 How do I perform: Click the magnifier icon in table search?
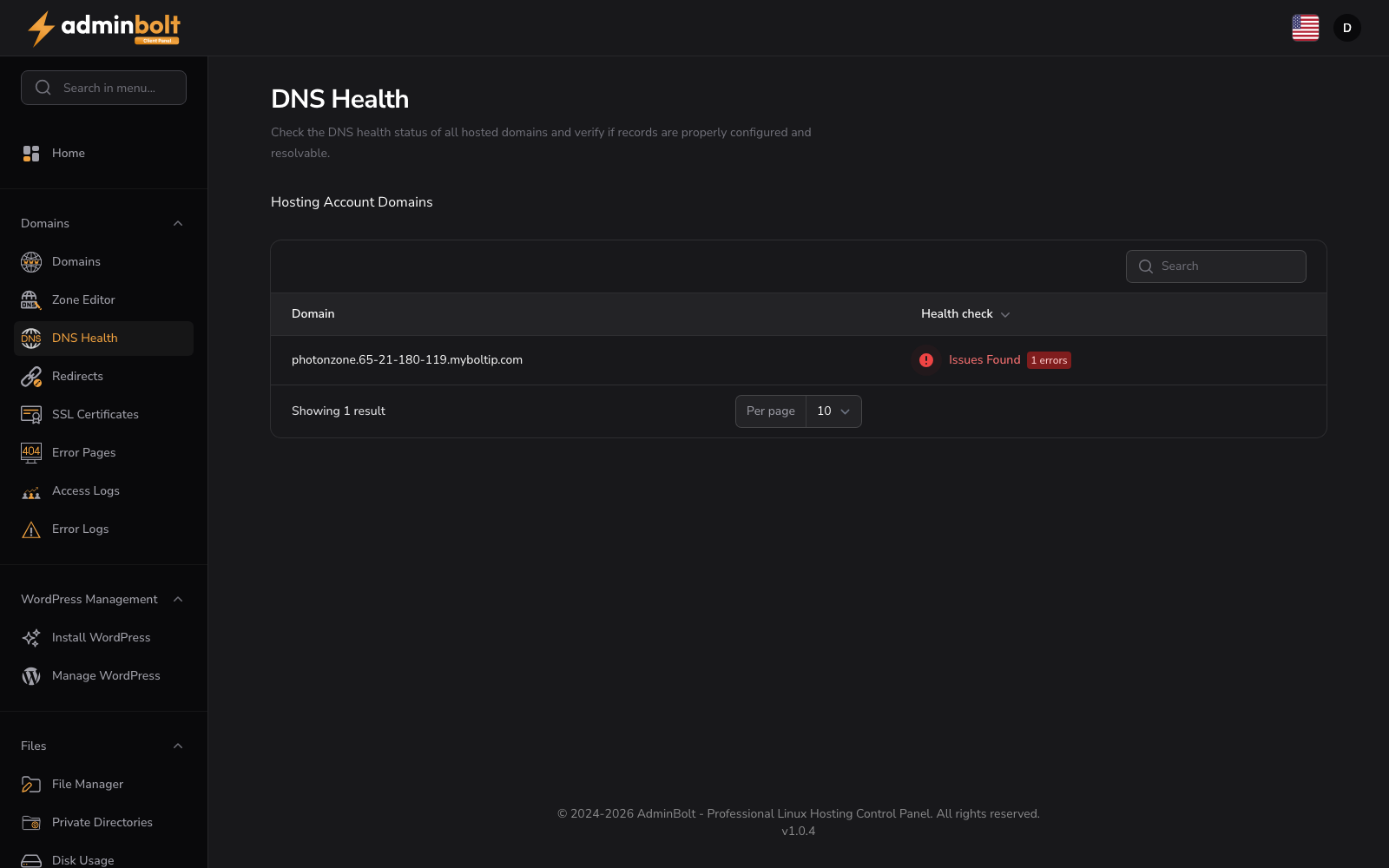(1146, 266)
